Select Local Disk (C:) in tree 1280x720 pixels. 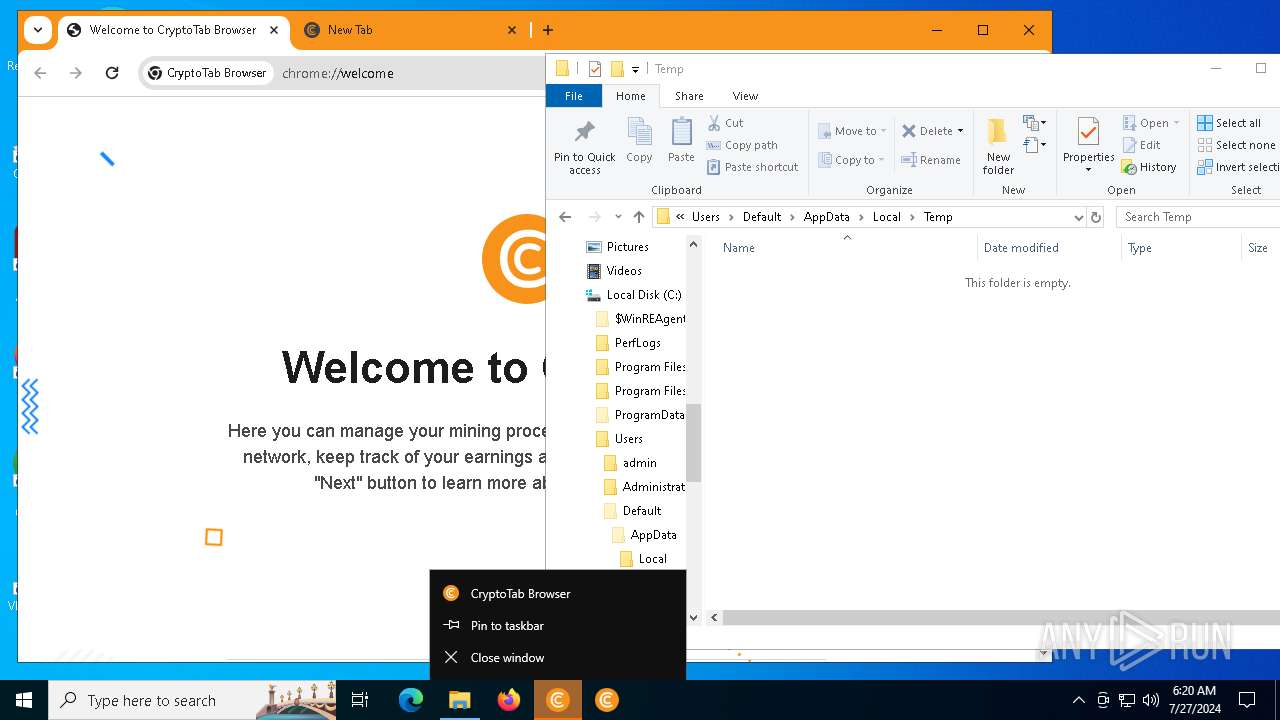coord(644,295)
